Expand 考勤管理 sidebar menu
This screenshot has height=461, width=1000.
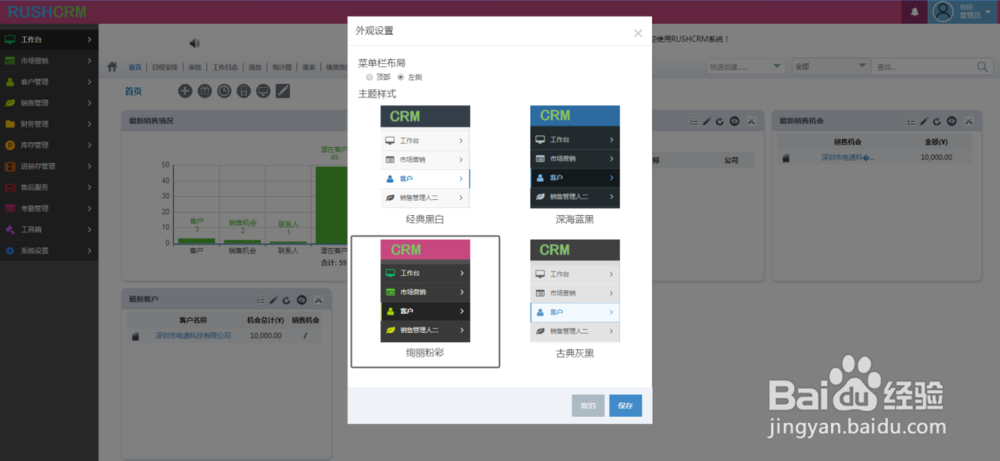coord(49,209)
